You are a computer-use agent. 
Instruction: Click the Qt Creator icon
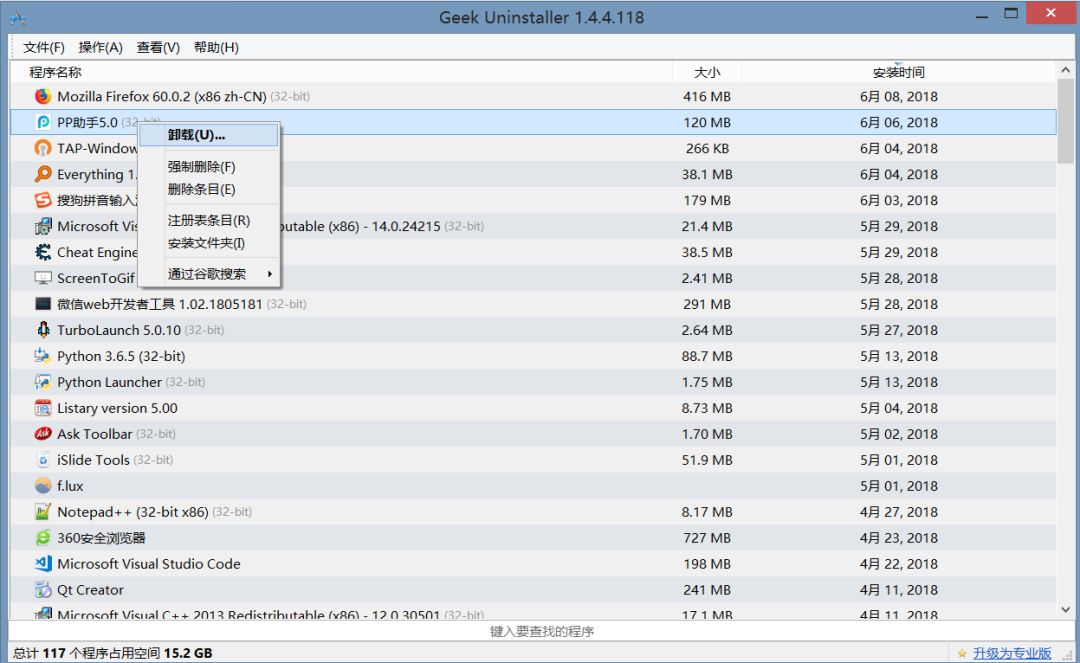coord(42,590)
